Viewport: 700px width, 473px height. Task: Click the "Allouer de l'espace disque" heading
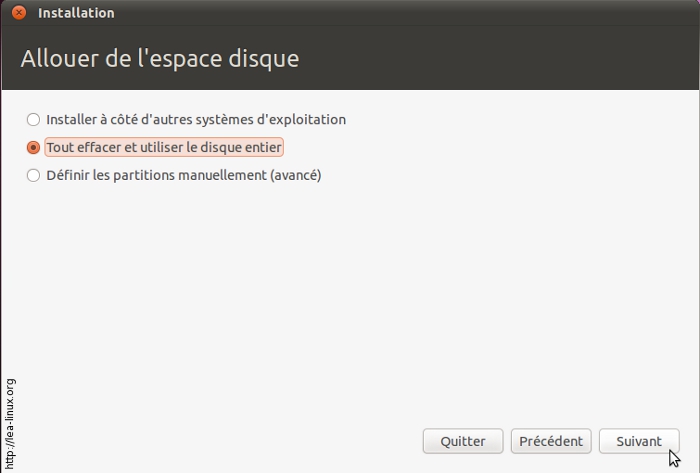click(x=160, y=58)
